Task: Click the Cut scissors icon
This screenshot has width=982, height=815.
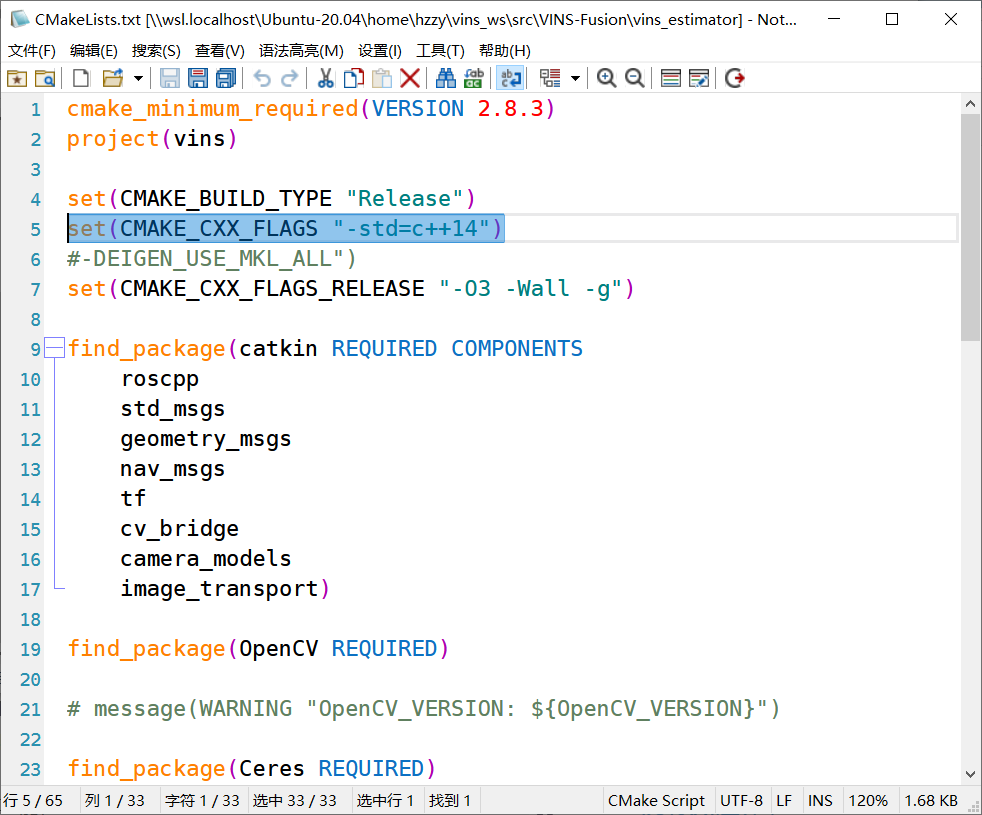Action: click(325, 78)
